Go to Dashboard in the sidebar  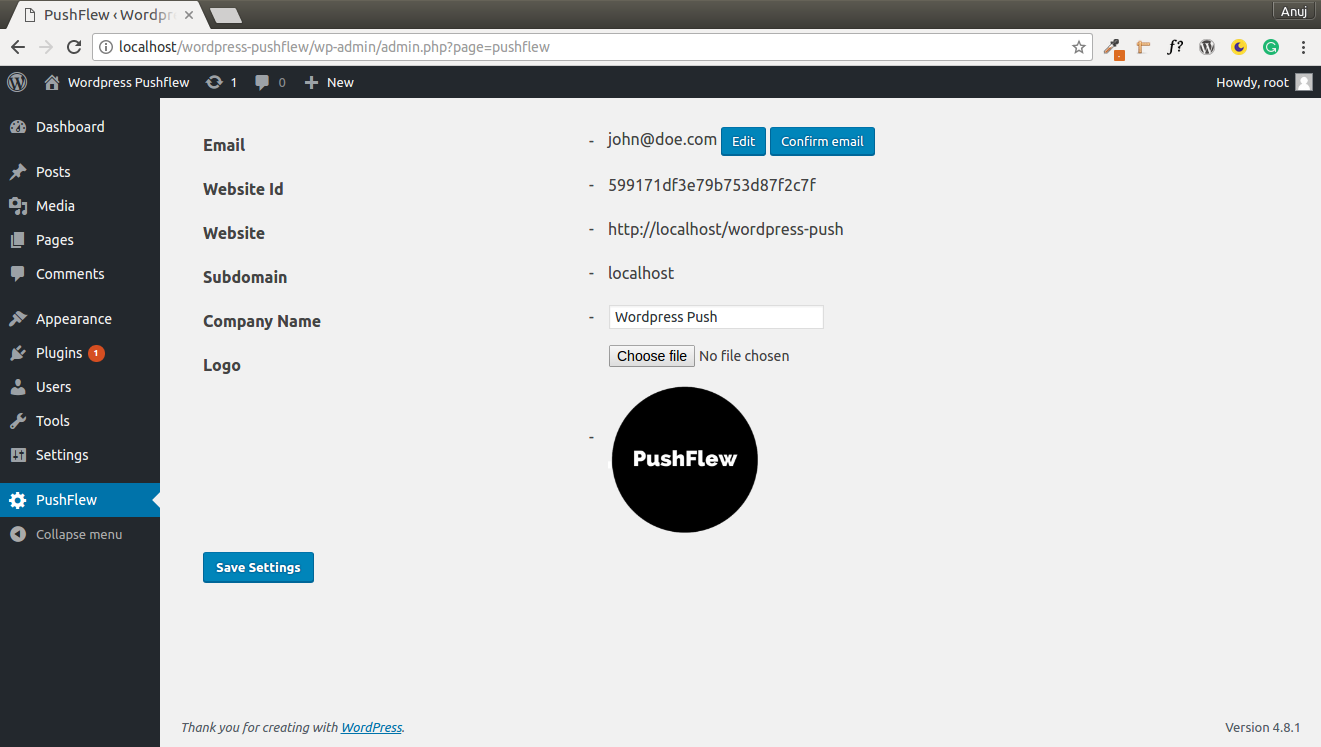80,127
